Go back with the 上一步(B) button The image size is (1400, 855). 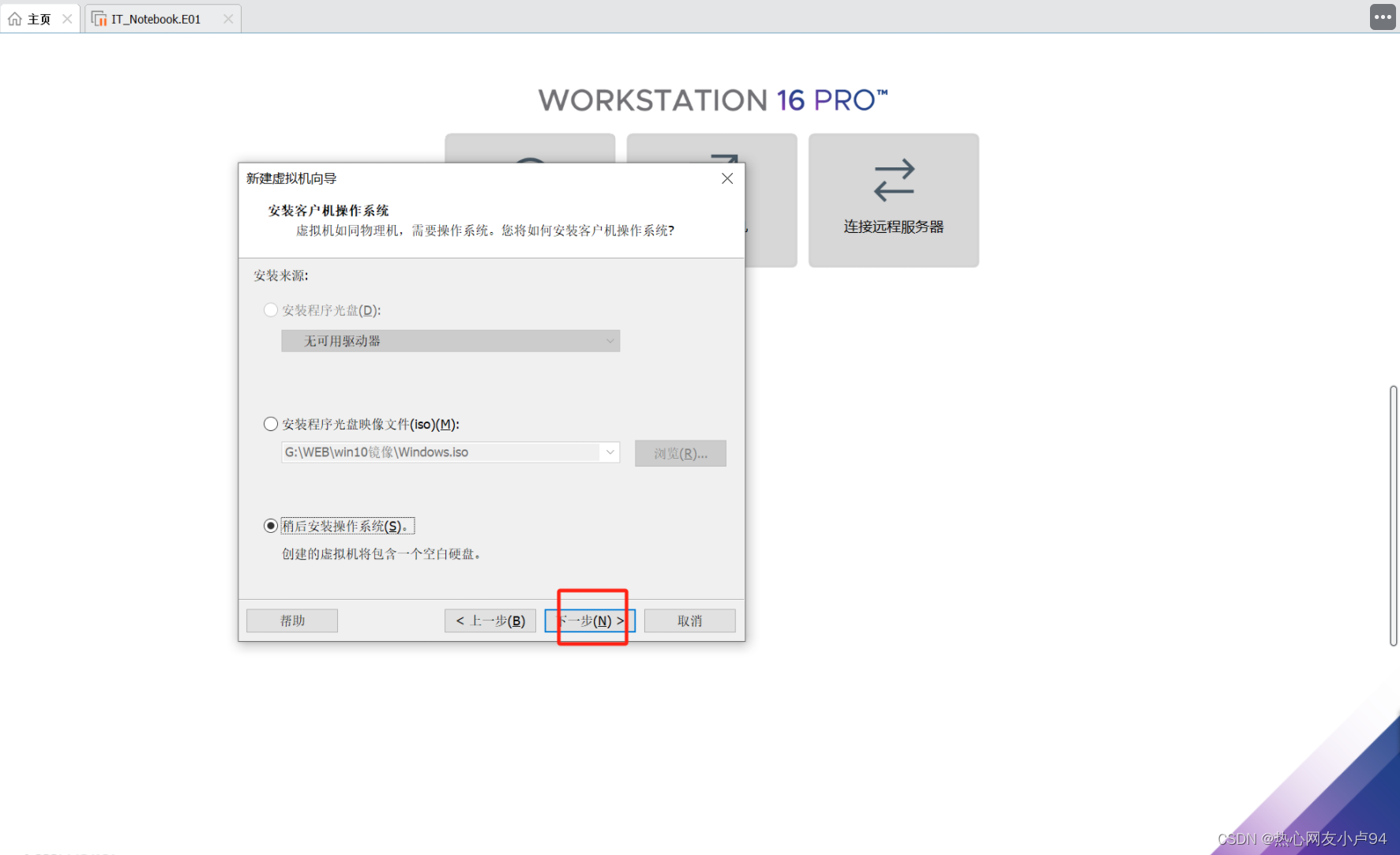click(x=490, y=621)
